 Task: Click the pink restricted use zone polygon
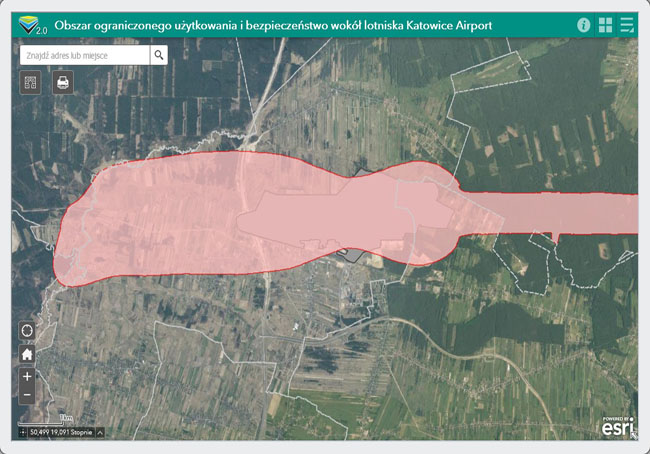click(160, 220)
